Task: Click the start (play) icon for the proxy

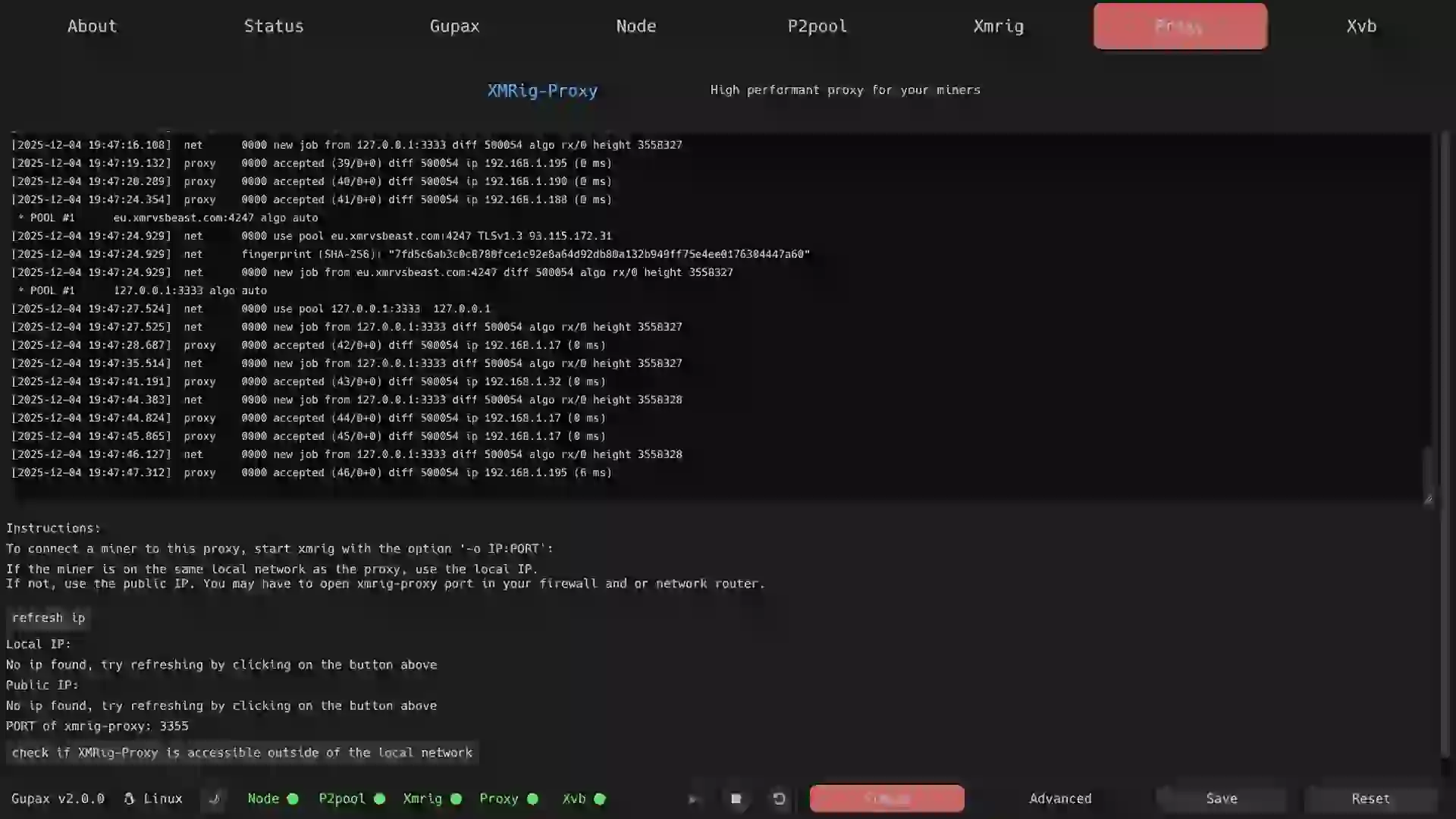Action: 692,799
